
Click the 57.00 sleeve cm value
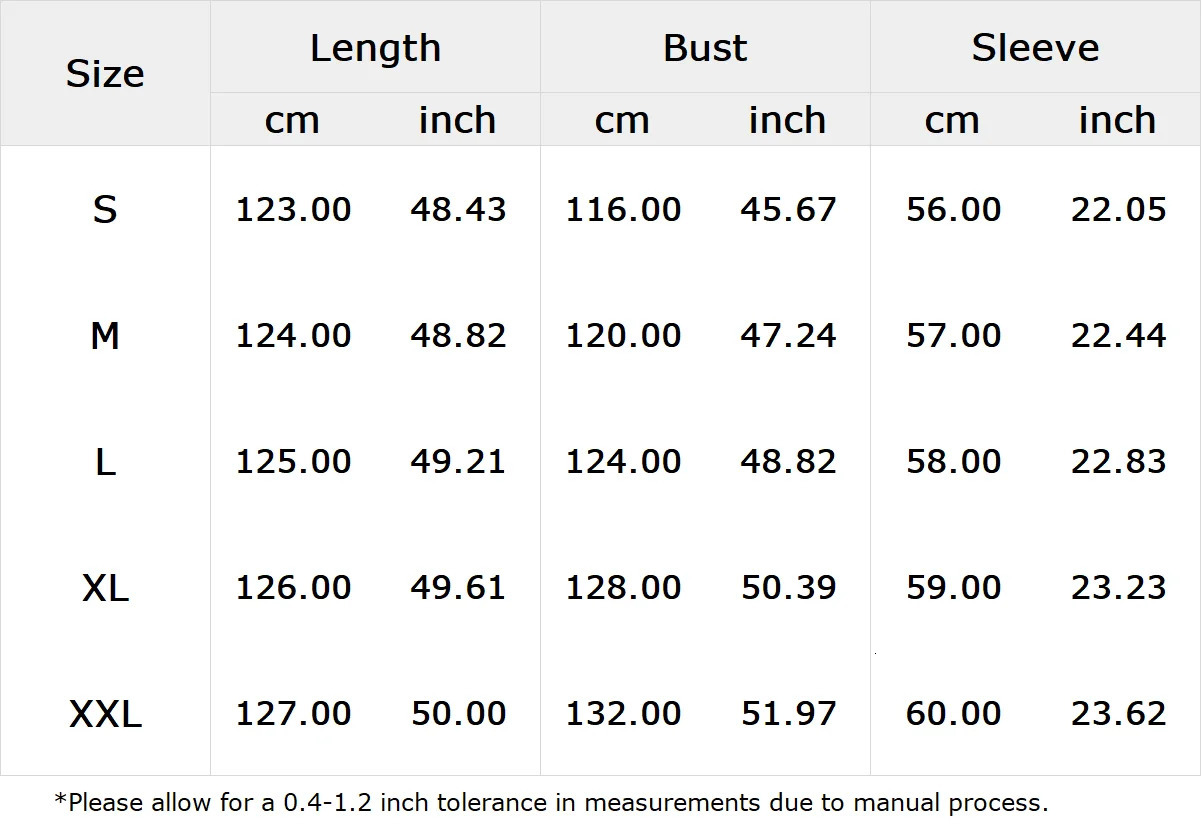coord(953,336)
